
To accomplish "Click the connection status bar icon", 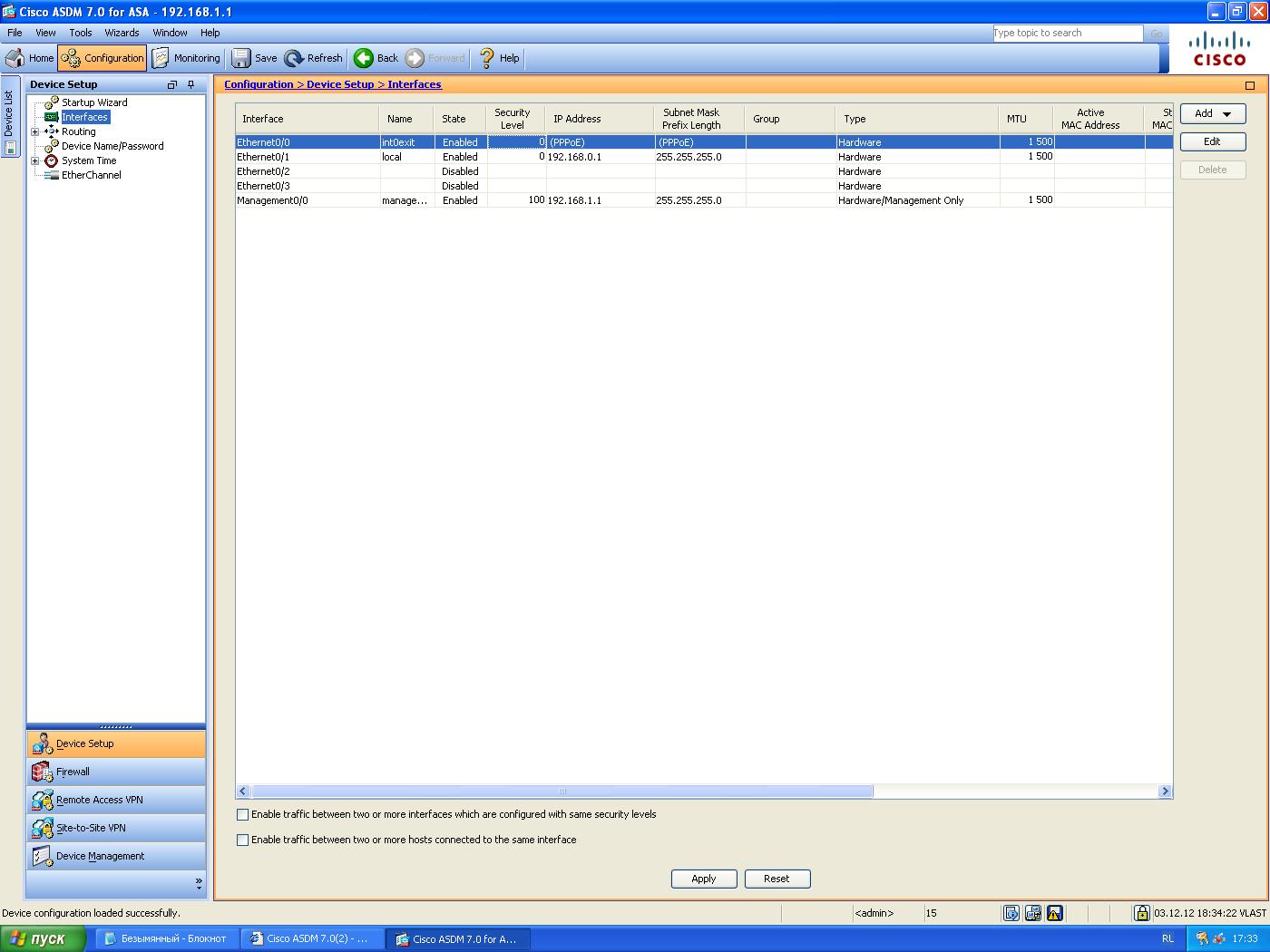I will coord(1033,913).
